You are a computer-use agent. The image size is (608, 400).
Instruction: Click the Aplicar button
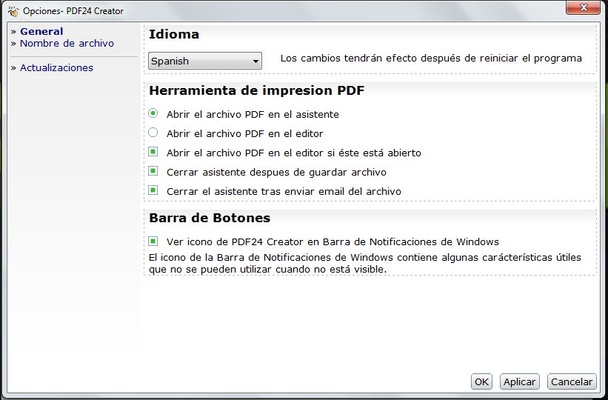[519, 382]
